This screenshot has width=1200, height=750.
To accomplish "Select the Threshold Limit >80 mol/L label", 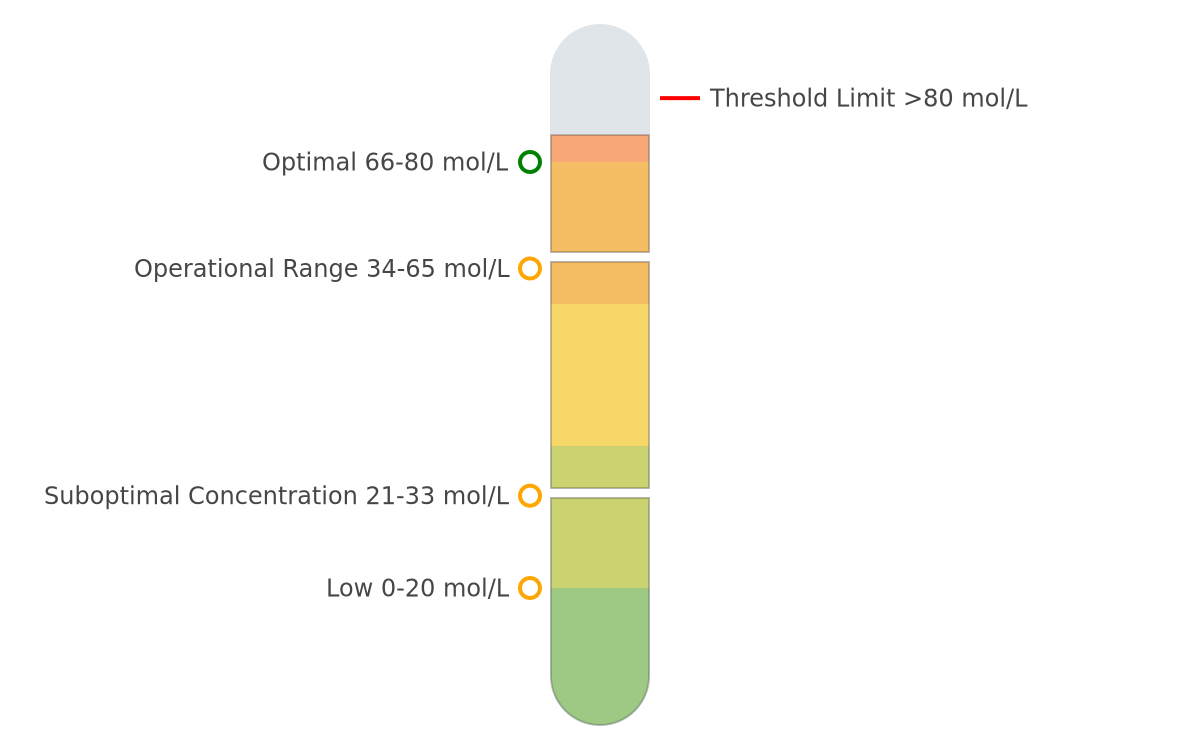I will click(868, 99).
